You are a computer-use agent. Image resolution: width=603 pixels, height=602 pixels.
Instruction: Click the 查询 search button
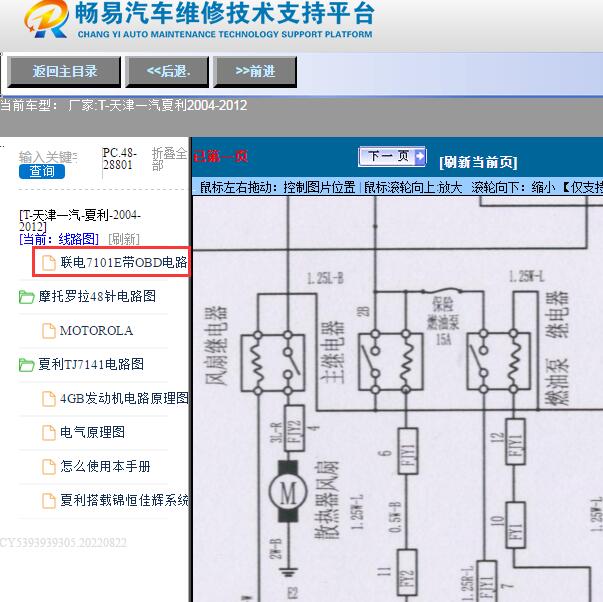coord(42,171)
